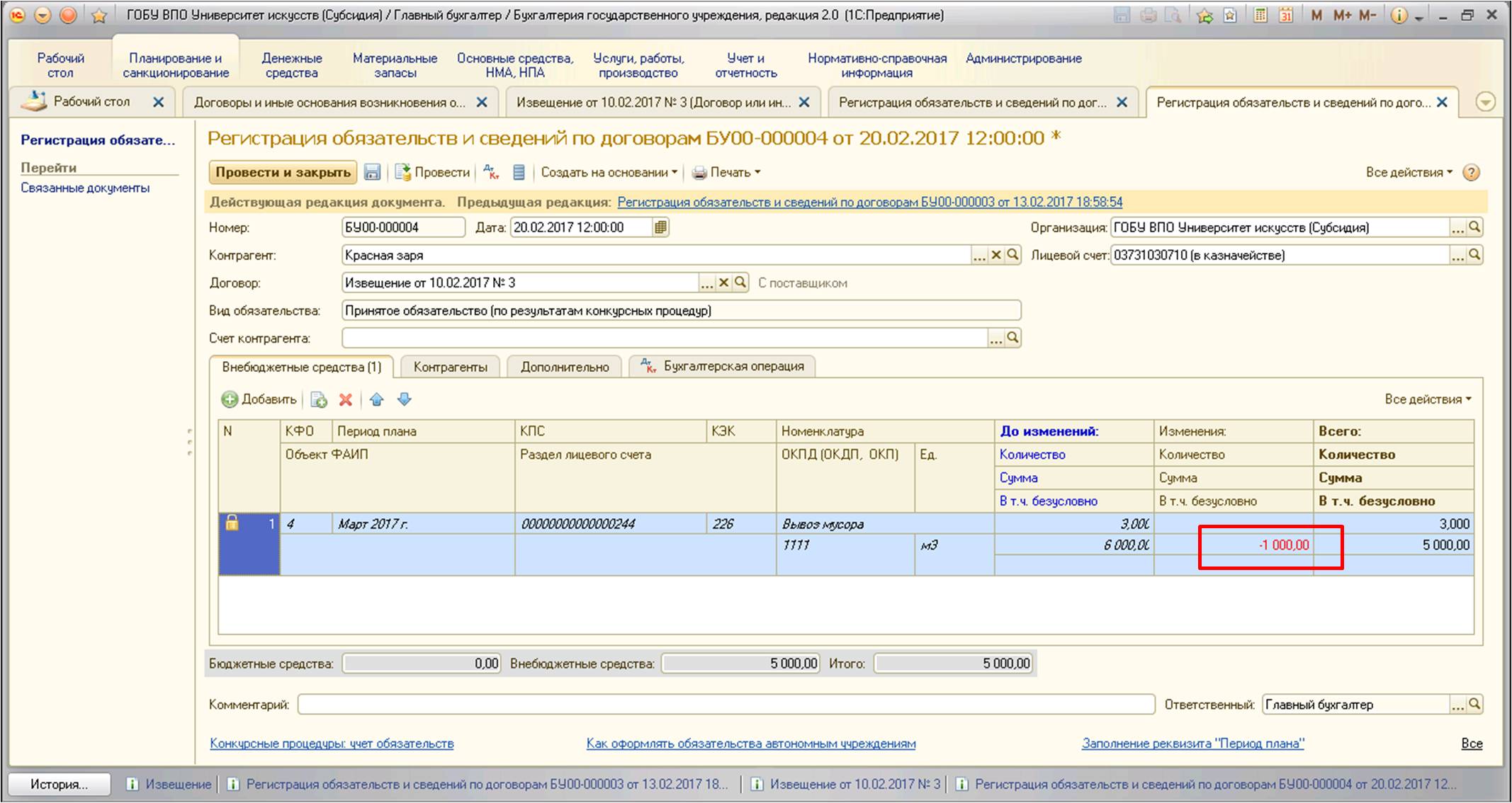Open calendar picker next to Дата field
This screenshot has height=803, width=1512.
click(660, 227)
